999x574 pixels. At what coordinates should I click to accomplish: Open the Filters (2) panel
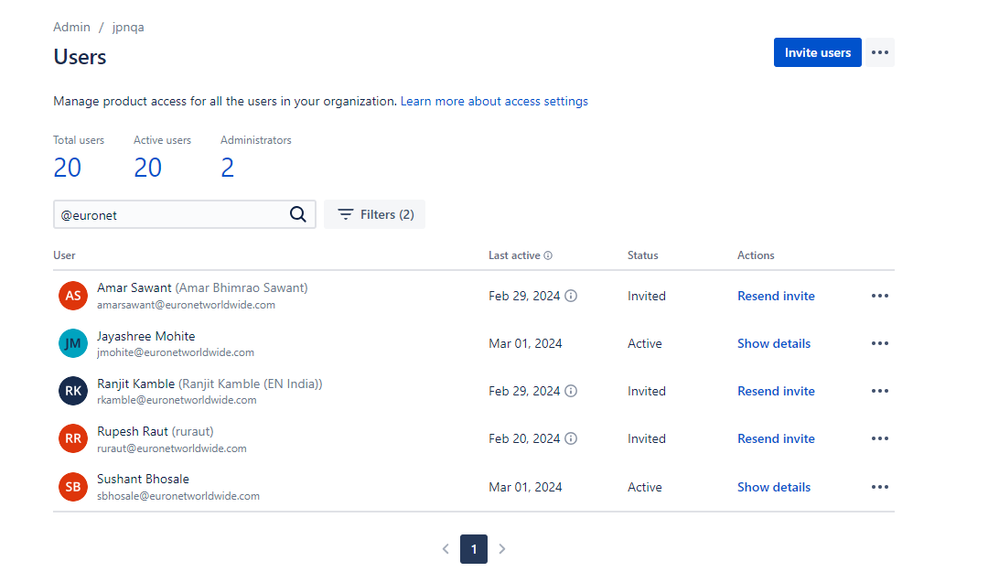pyautogui.click(x=375, y=214)
